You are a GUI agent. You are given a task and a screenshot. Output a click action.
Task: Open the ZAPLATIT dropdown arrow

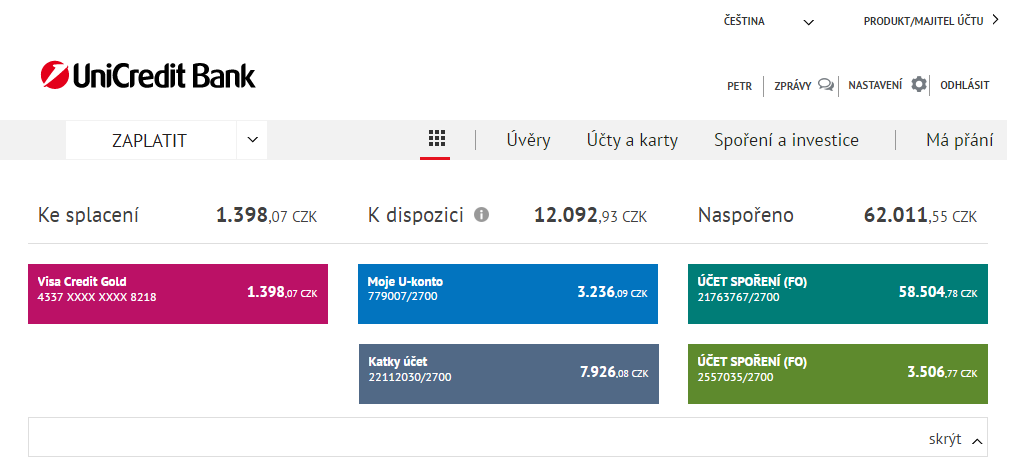tap(253, 139)
